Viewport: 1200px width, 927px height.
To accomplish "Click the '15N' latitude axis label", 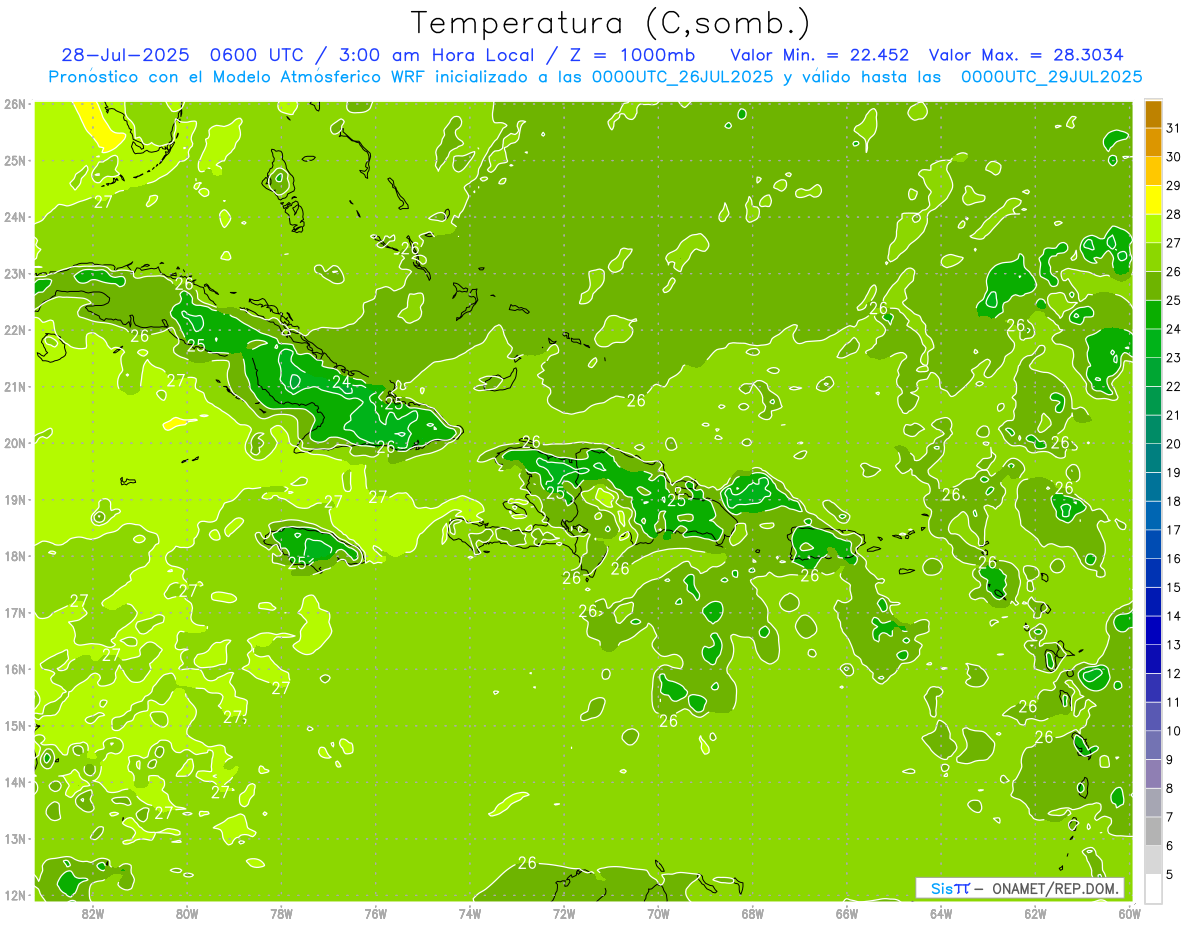I will (15, 725).
